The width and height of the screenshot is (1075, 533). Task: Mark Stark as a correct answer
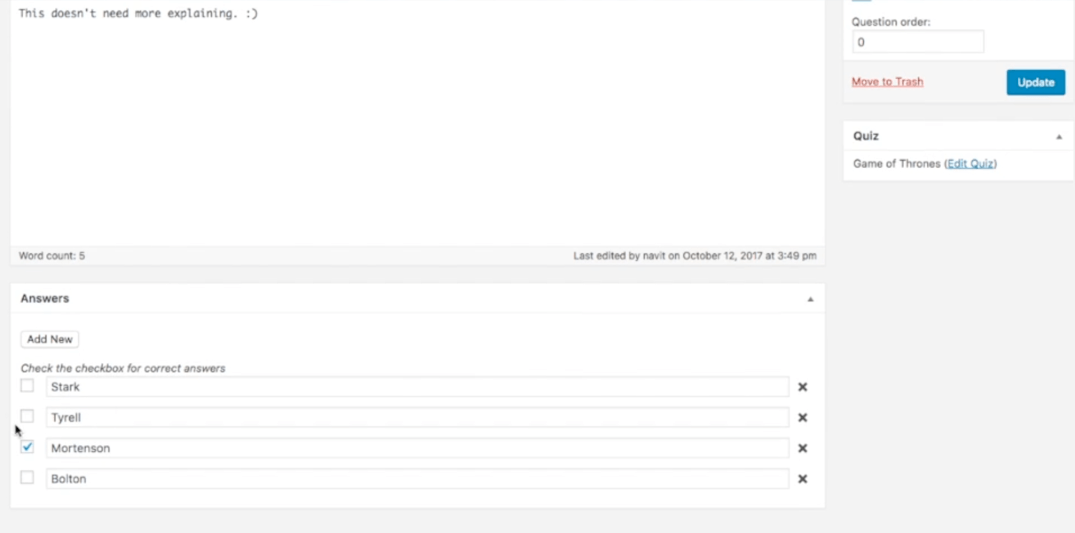pos(27,386)
